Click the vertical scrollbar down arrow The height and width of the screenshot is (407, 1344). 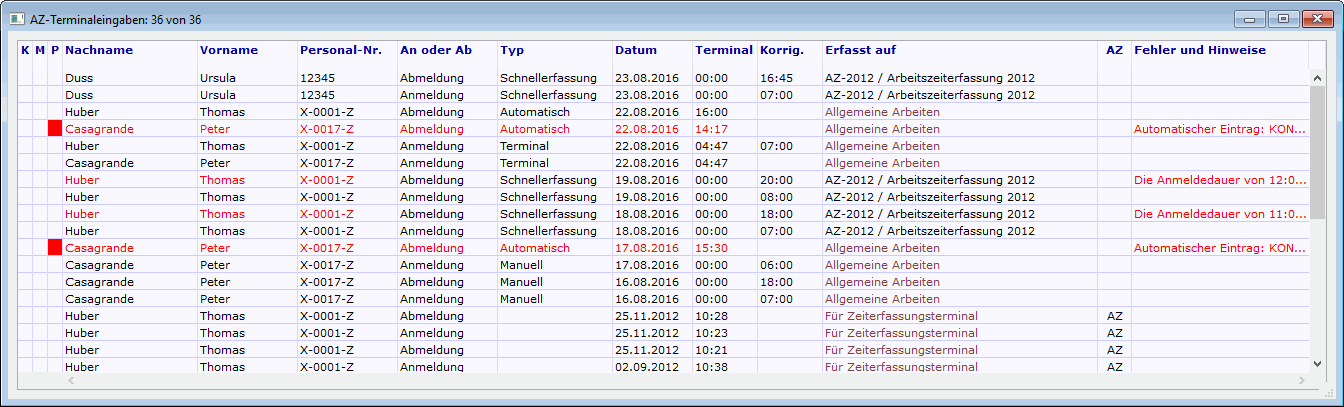click(x=1317, y=364)
